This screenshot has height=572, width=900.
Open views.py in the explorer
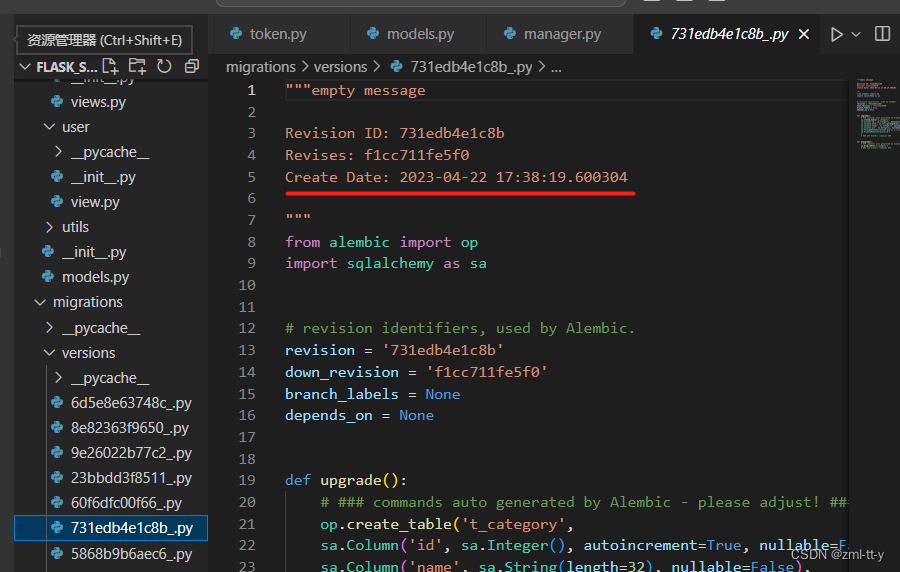(x=98, y=102)
